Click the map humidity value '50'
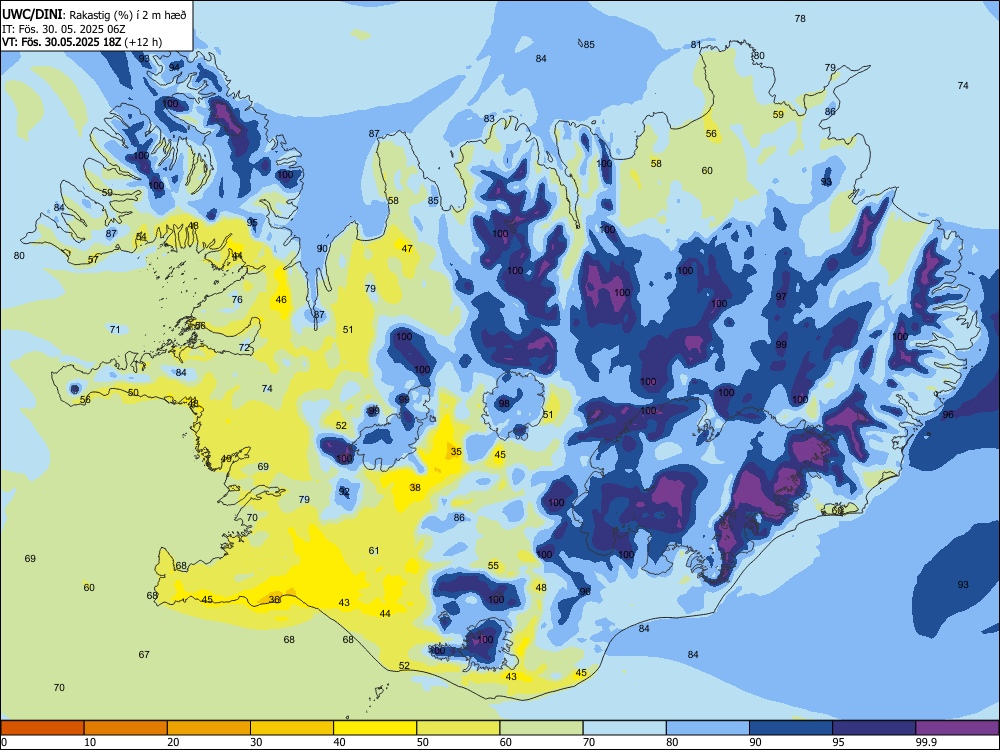 [x=133, y=393]
